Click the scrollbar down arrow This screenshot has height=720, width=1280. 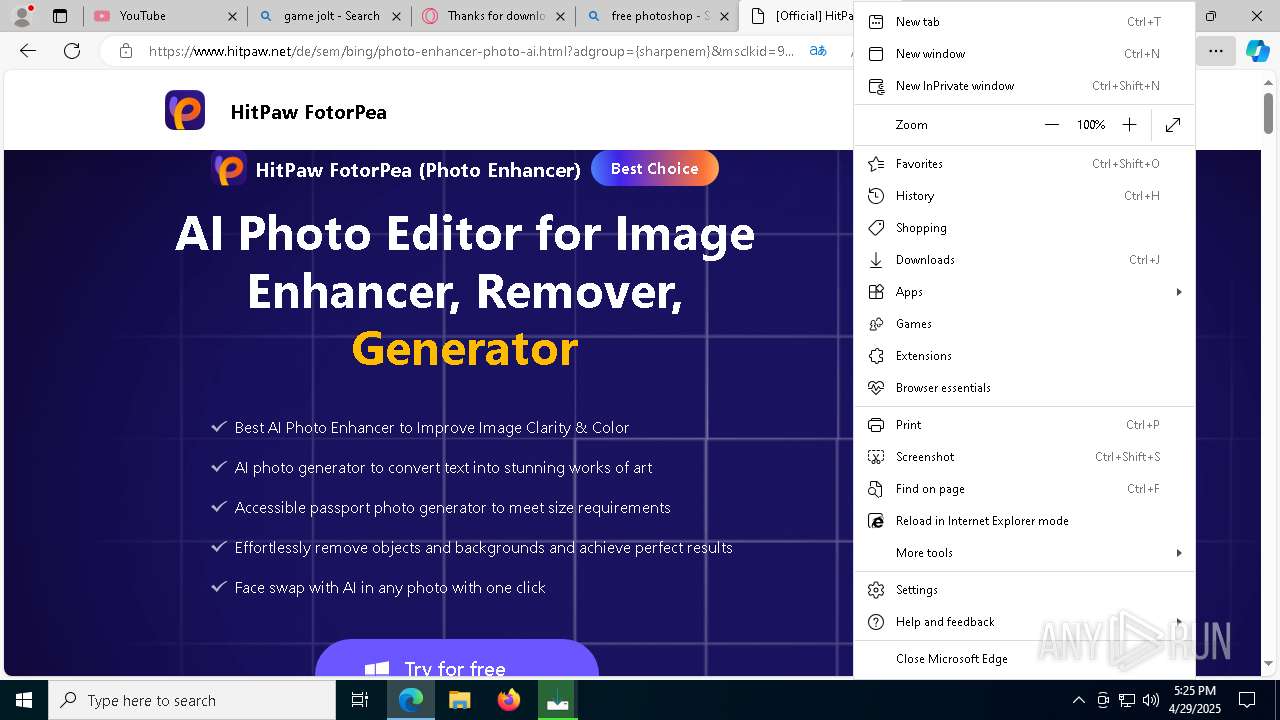(x=1268, y=663)
